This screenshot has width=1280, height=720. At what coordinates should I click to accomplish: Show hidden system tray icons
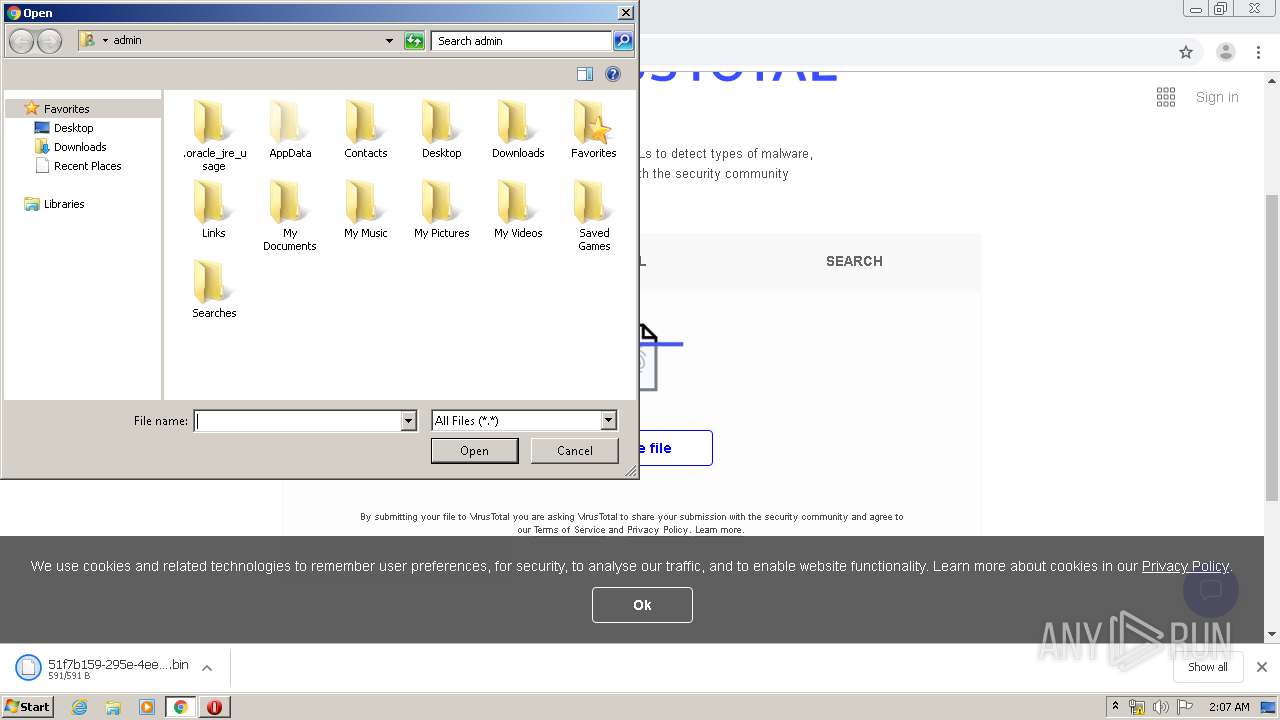pyautogui.click(x=1115, y=707)
